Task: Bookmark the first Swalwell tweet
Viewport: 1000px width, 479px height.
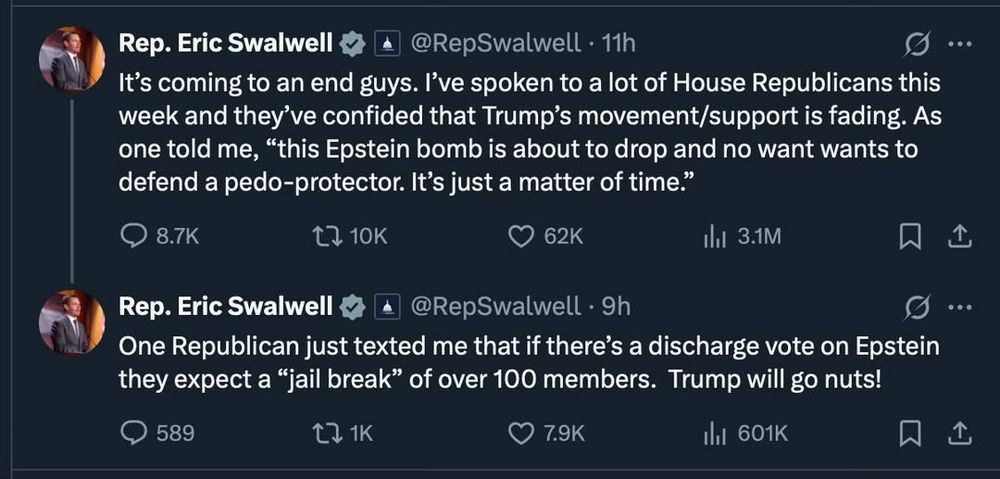Action: pos(911,236)
